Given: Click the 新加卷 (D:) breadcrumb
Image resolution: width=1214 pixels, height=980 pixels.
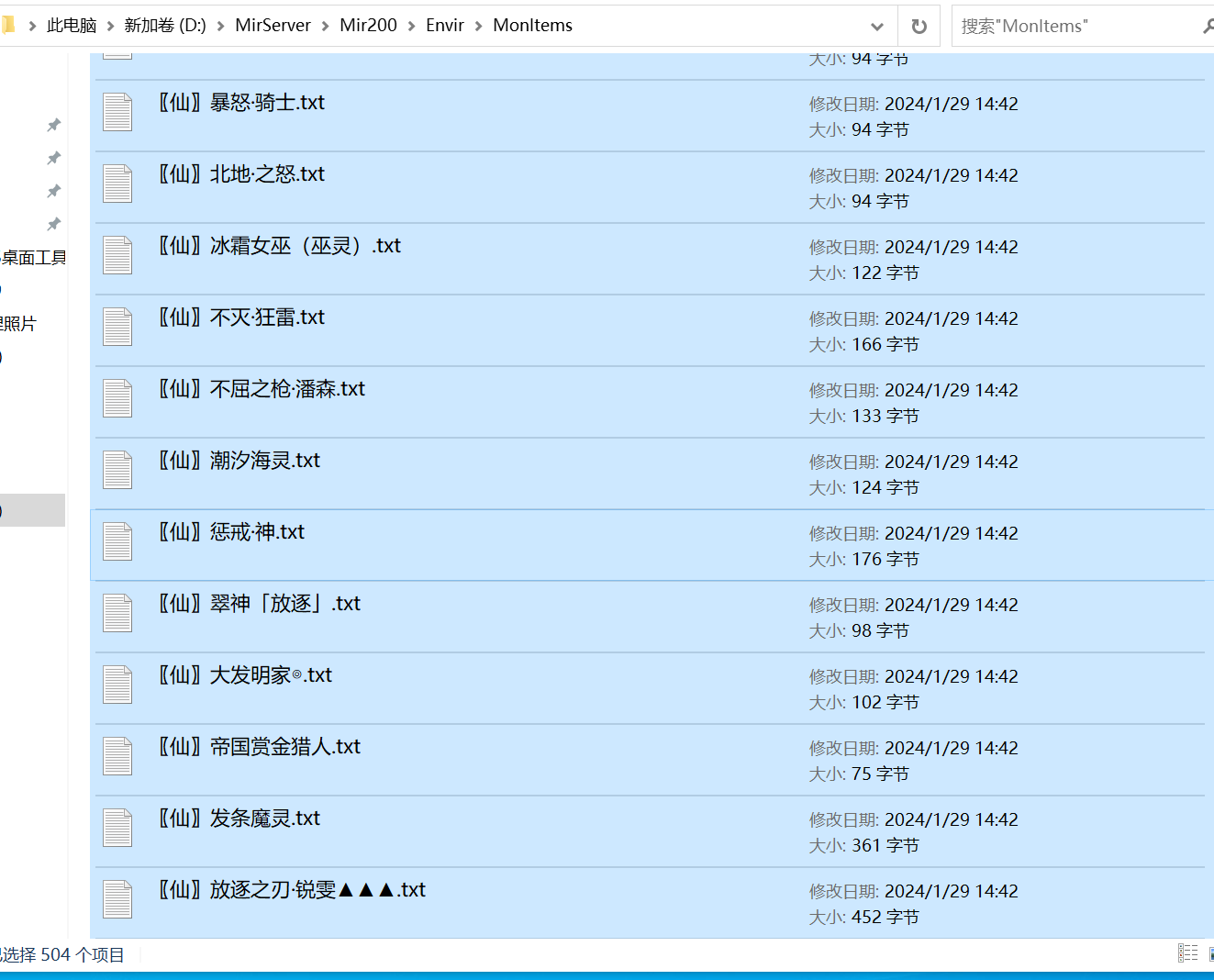Looking at the screenshot, I should point(165,26).
